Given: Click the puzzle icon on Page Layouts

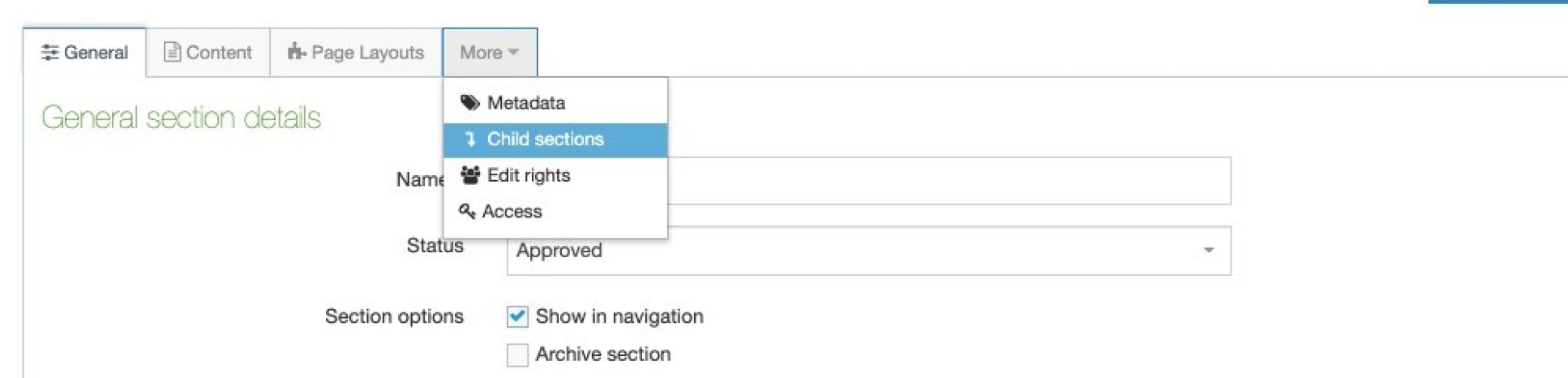Looking at the screenshot, I should pyautogui.click(x=297, y=52).
